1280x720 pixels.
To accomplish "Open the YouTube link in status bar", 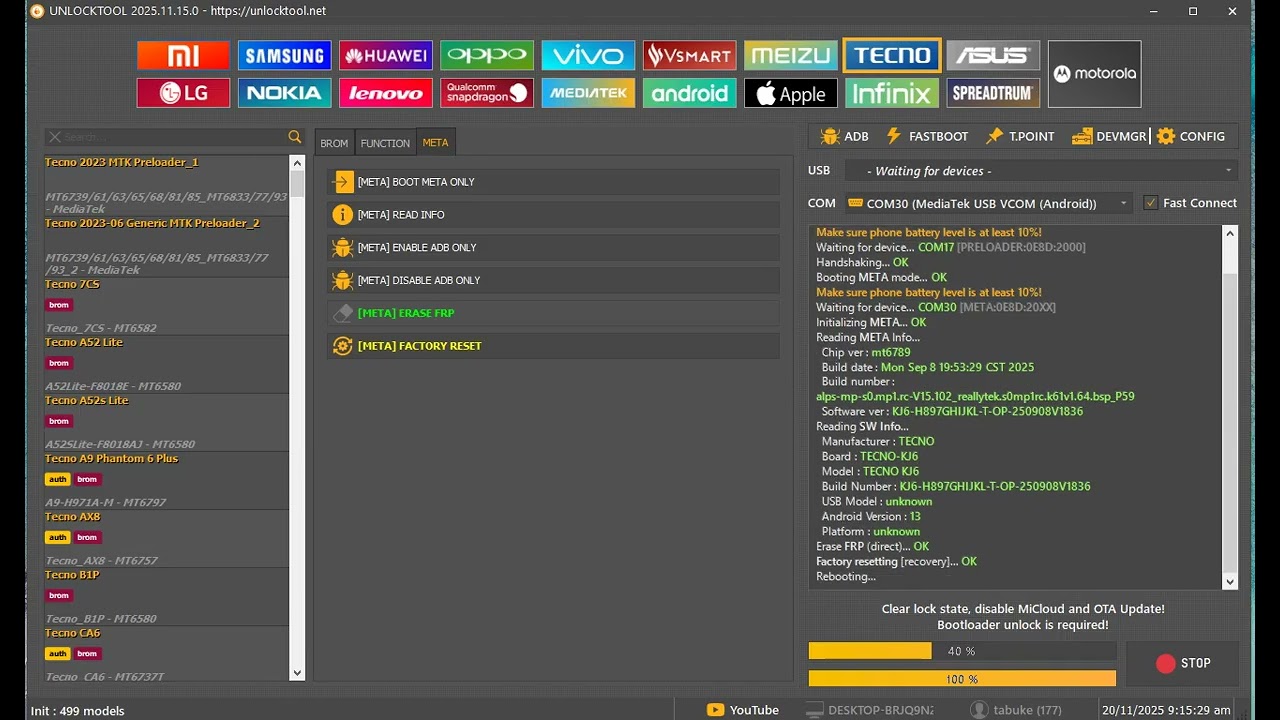I will point(743,710).
